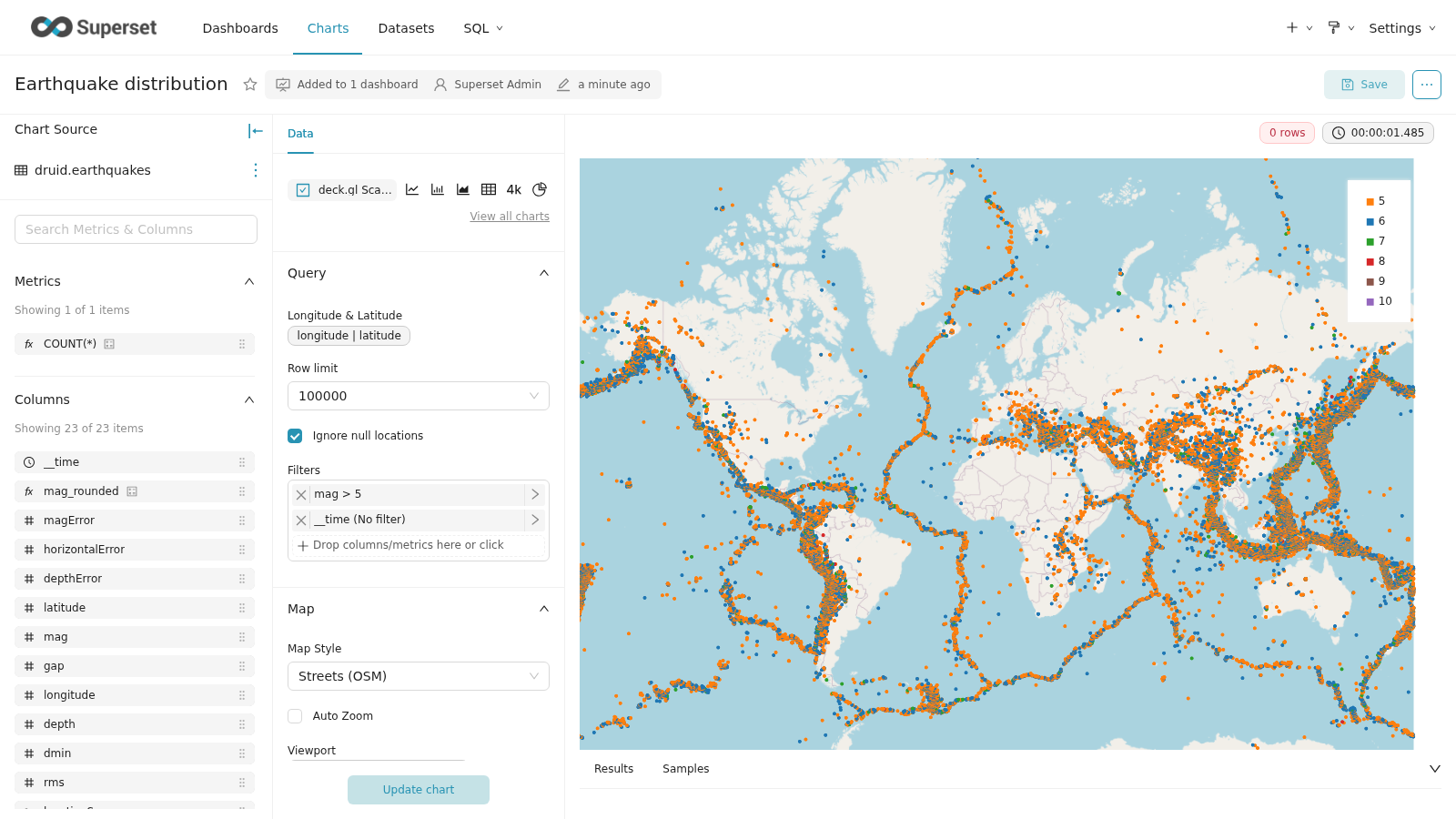Select the bar chart type icon

438,189
